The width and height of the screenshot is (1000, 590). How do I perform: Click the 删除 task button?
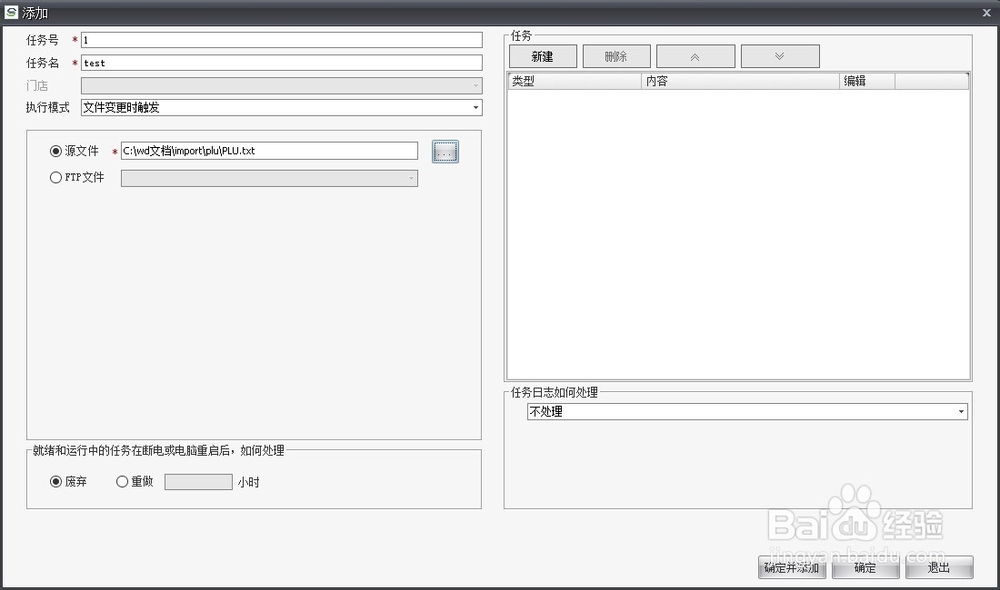616,56
